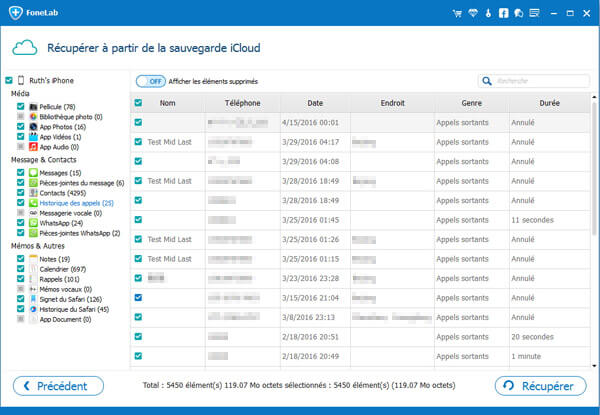Click the Historique des appels phone icon

click(x=33, y=203)
